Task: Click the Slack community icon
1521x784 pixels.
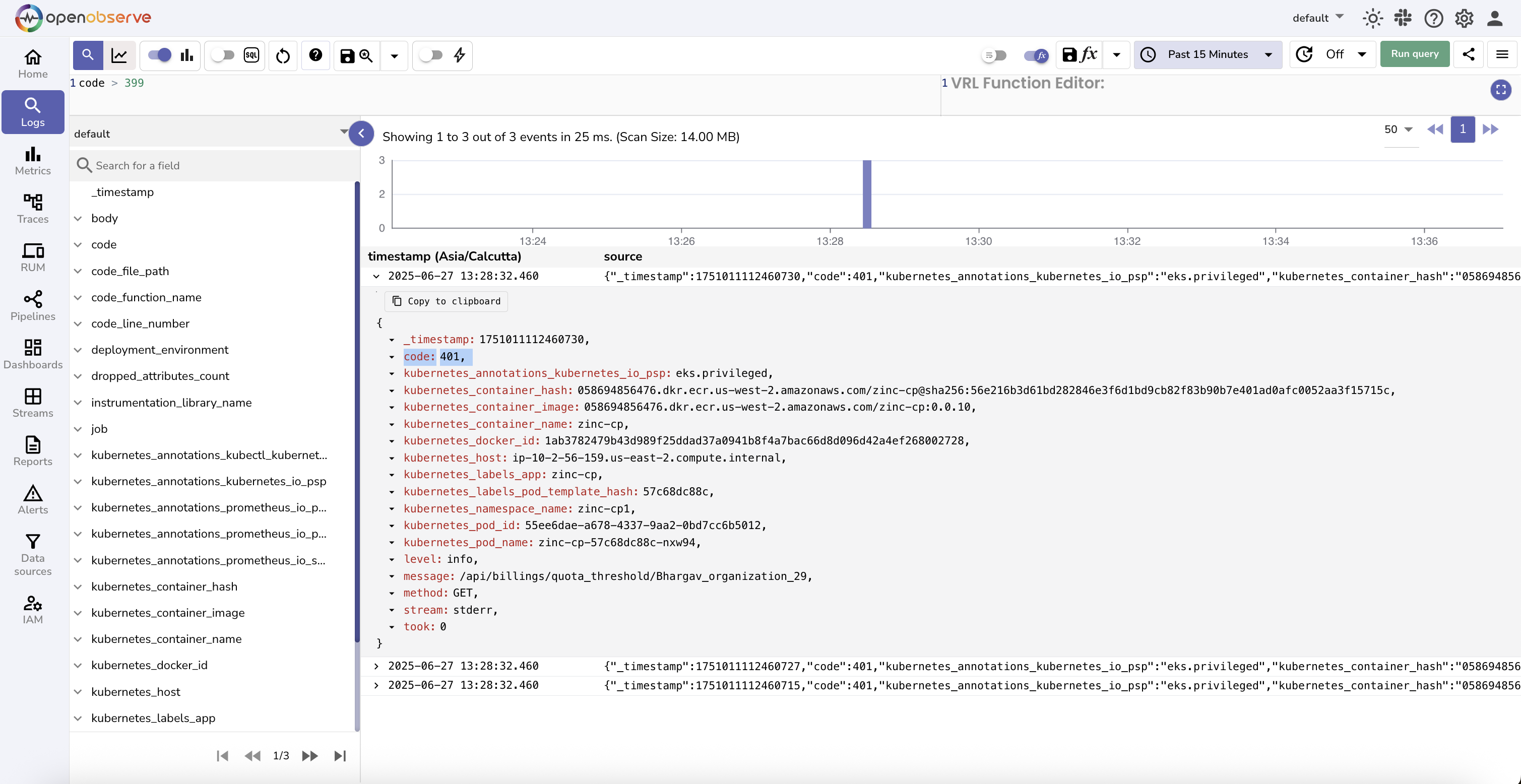Action: coord(1403,18)
